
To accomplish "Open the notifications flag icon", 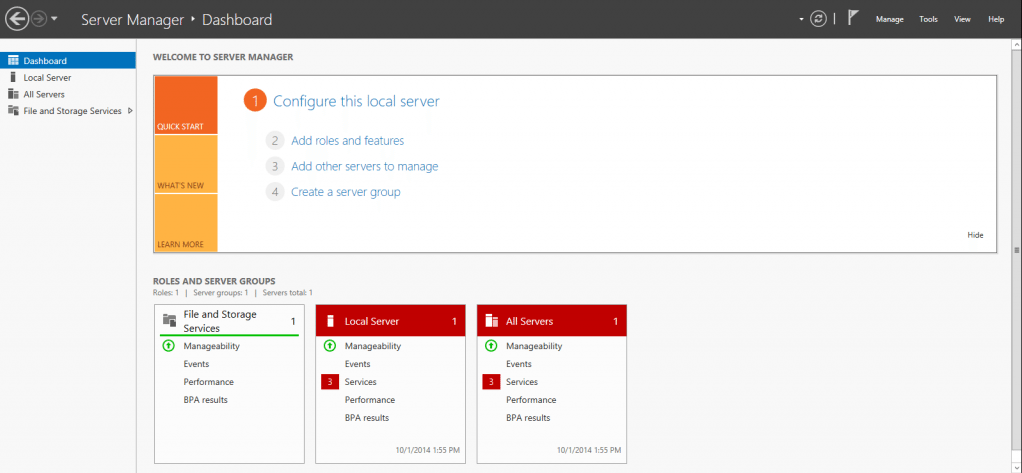I will [853, 19].
